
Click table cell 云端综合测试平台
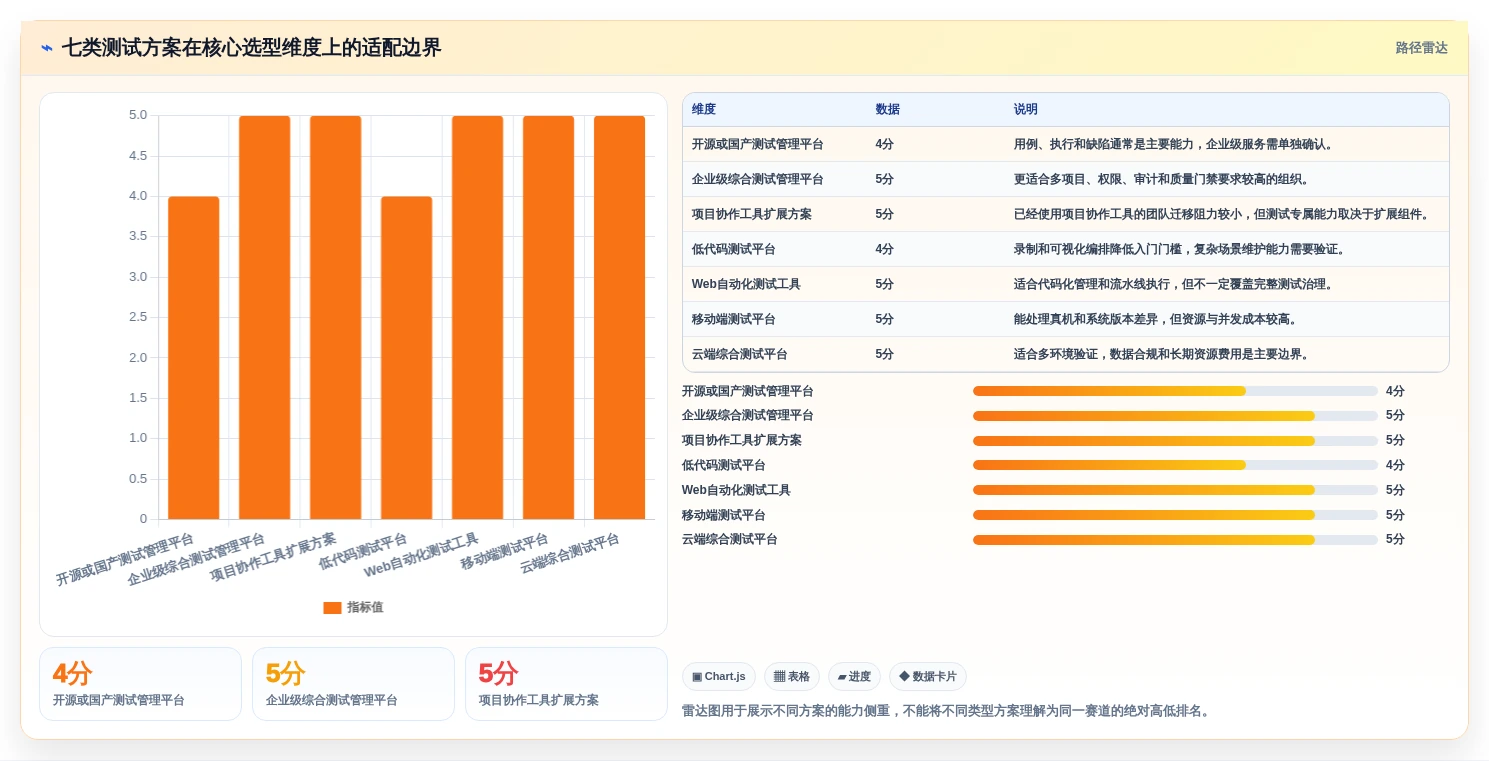(x=739, y=354)
